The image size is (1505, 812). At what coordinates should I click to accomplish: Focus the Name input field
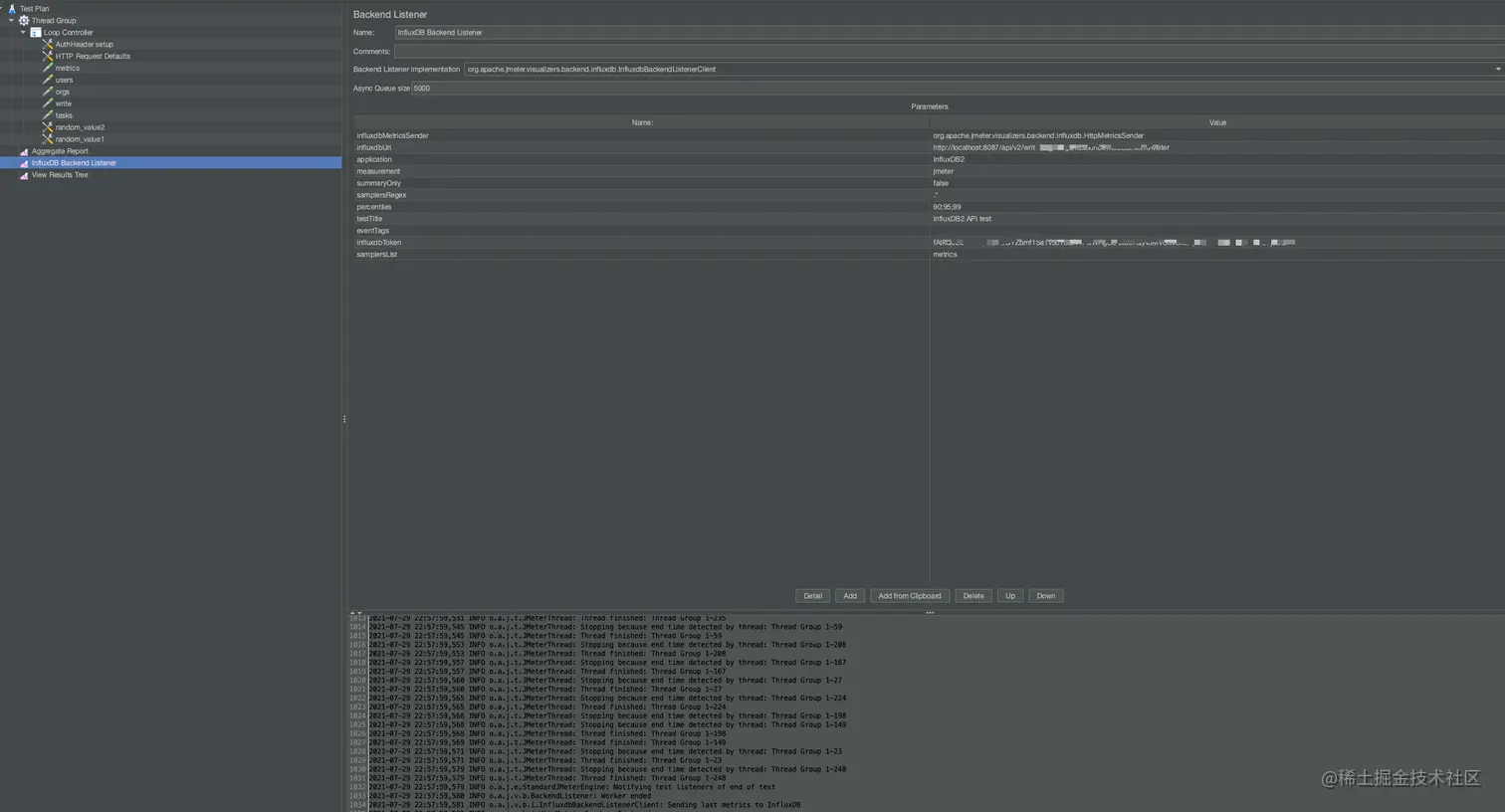point(950,32)
